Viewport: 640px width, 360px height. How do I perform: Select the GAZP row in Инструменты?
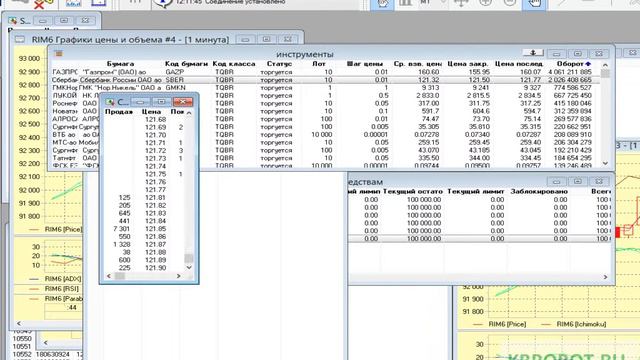click(x=326, y=72)
